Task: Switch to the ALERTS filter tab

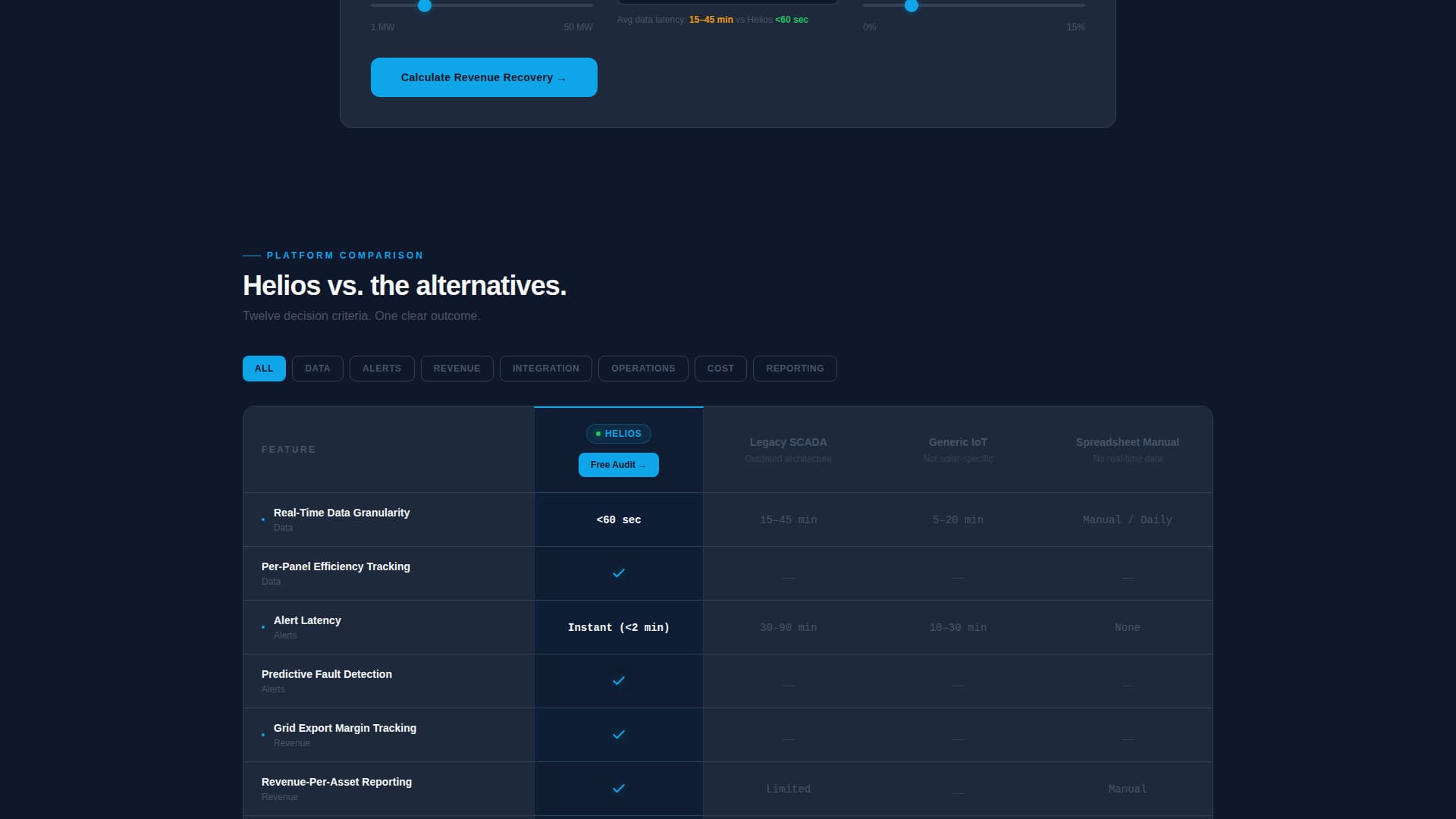Action: (381, 369)
